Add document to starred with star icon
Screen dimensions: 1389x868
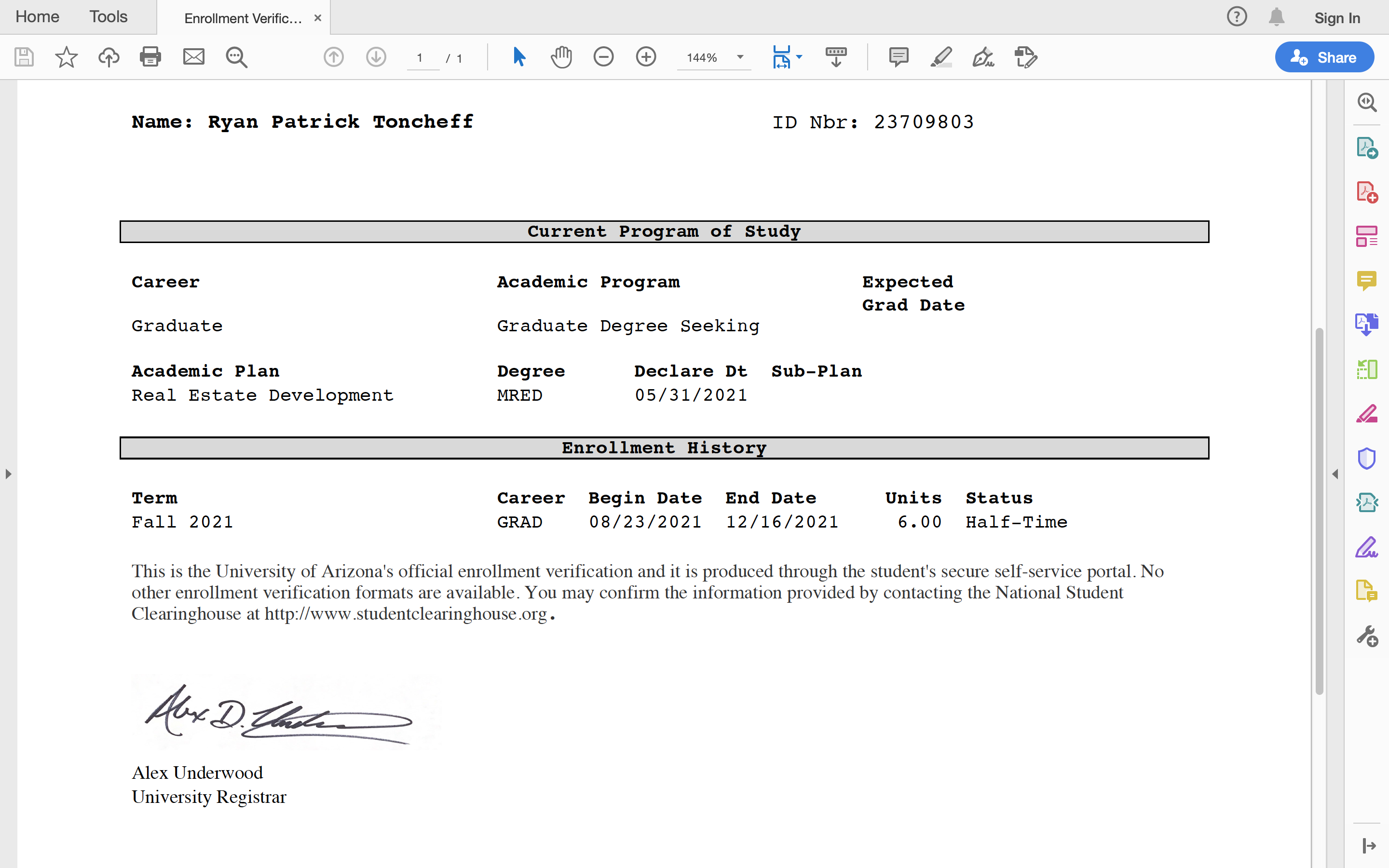66,57
